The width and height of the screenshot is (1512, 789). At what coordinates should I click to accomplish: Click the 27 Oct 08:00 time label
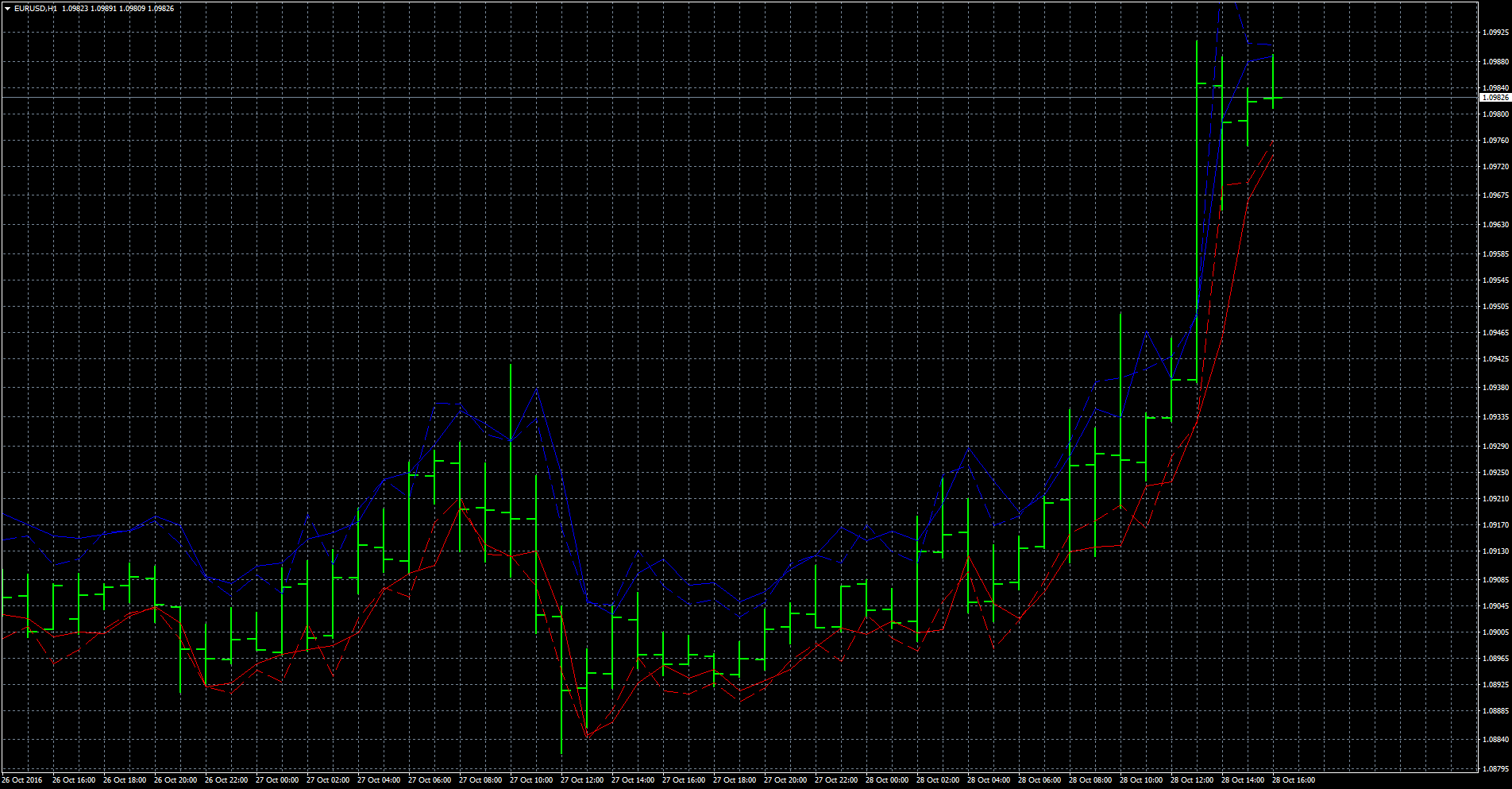480,780
